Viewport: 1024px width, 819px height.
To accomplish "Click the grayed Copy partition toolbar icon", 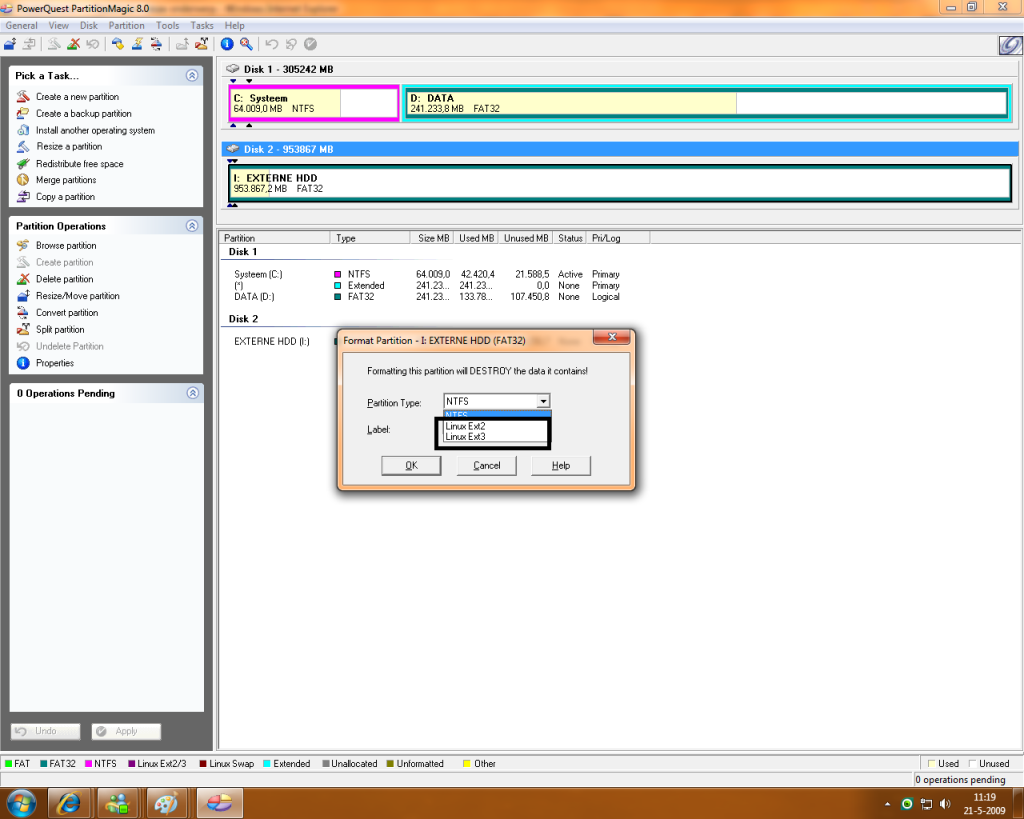I will point(29,44).
